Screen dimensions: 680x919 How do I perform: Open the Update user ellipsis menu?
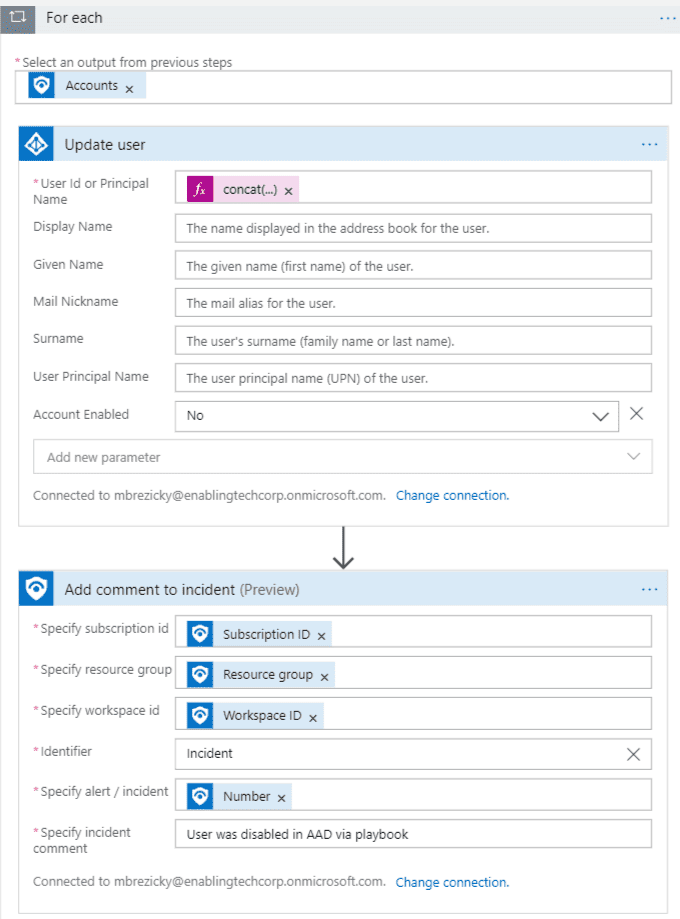point(650,144)
